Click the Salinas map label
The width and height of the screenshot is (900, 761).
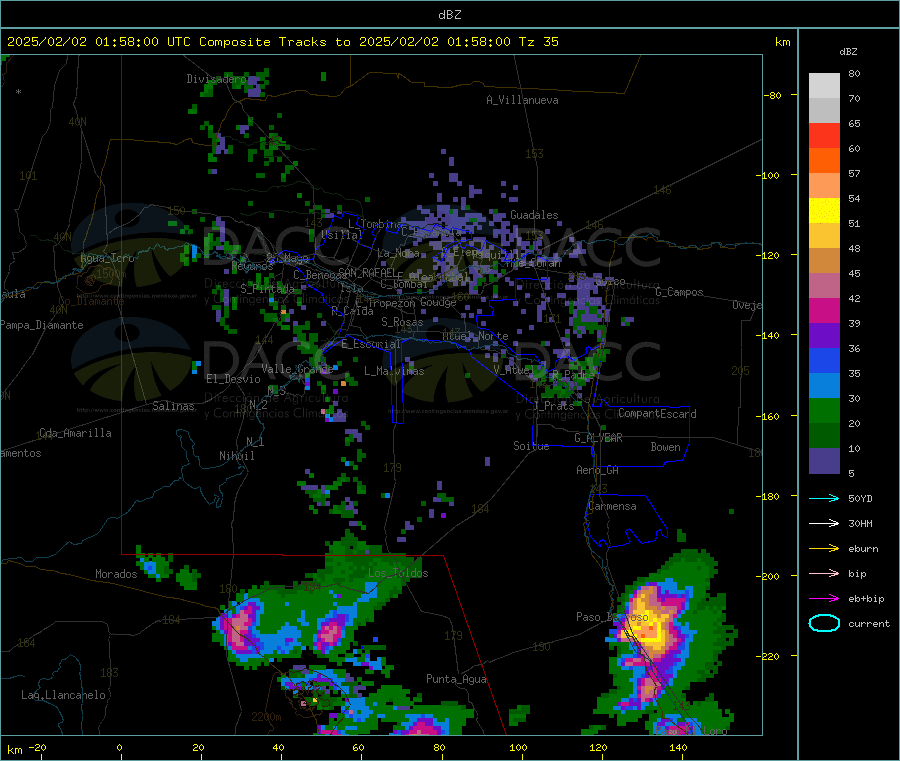click(173, 406)
